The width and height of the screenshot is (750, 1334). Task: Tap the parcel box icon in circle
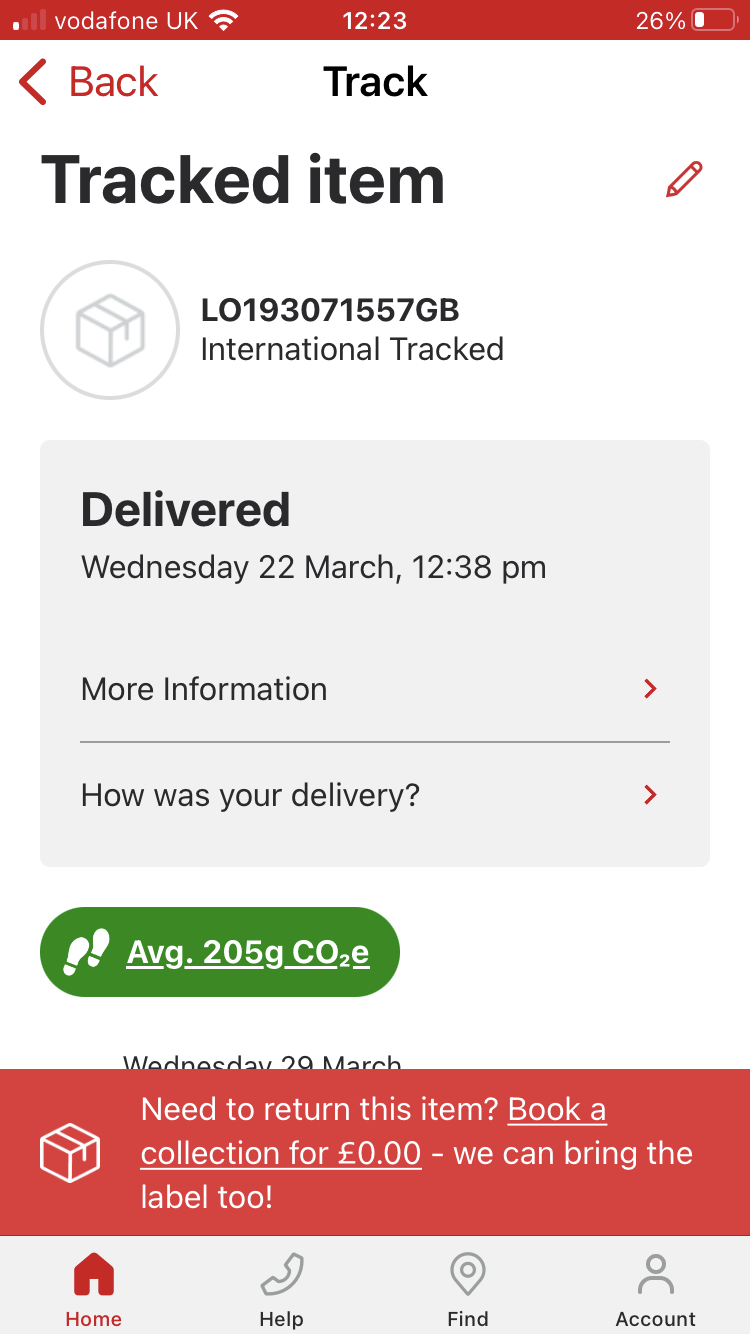coord(110,330)
